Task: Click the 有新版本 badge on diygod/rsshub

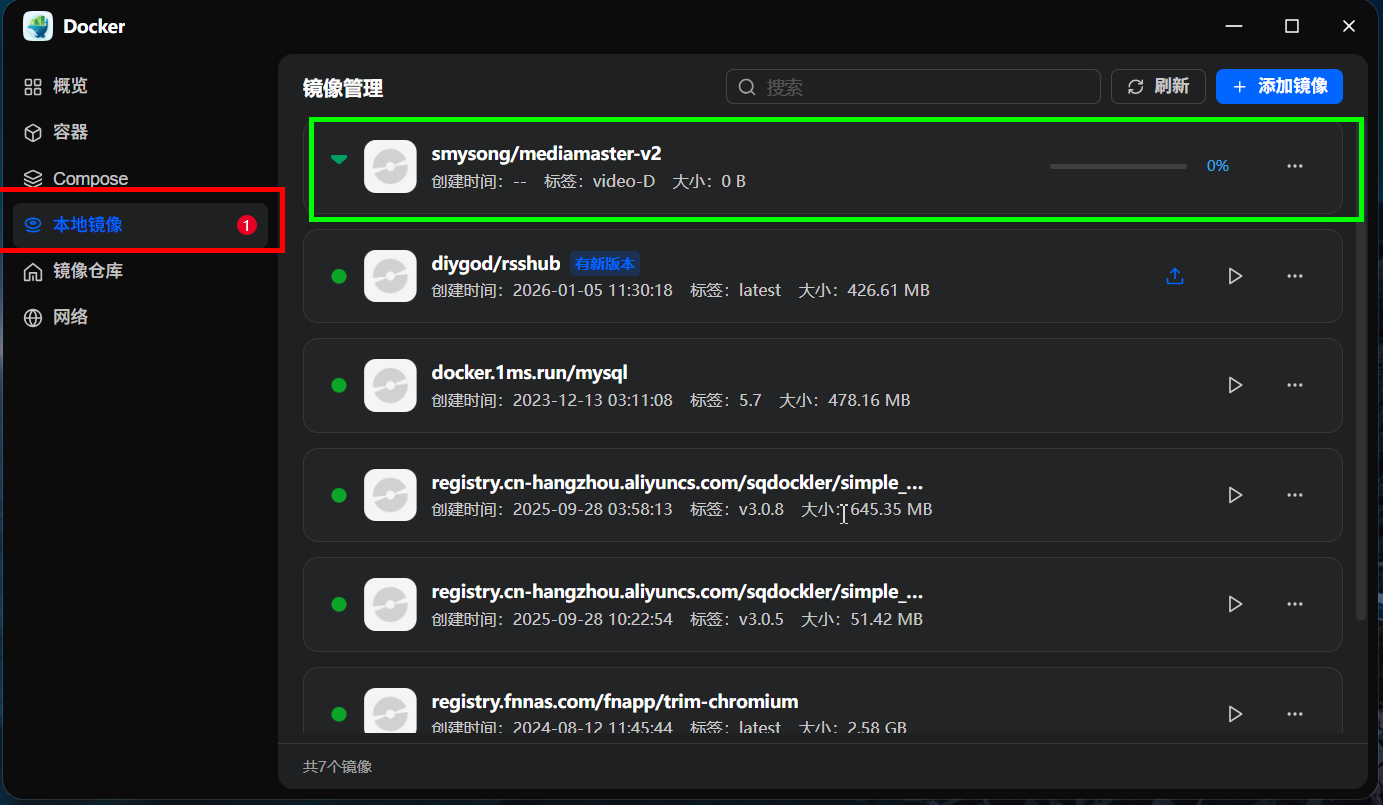Action: (605, 264)
